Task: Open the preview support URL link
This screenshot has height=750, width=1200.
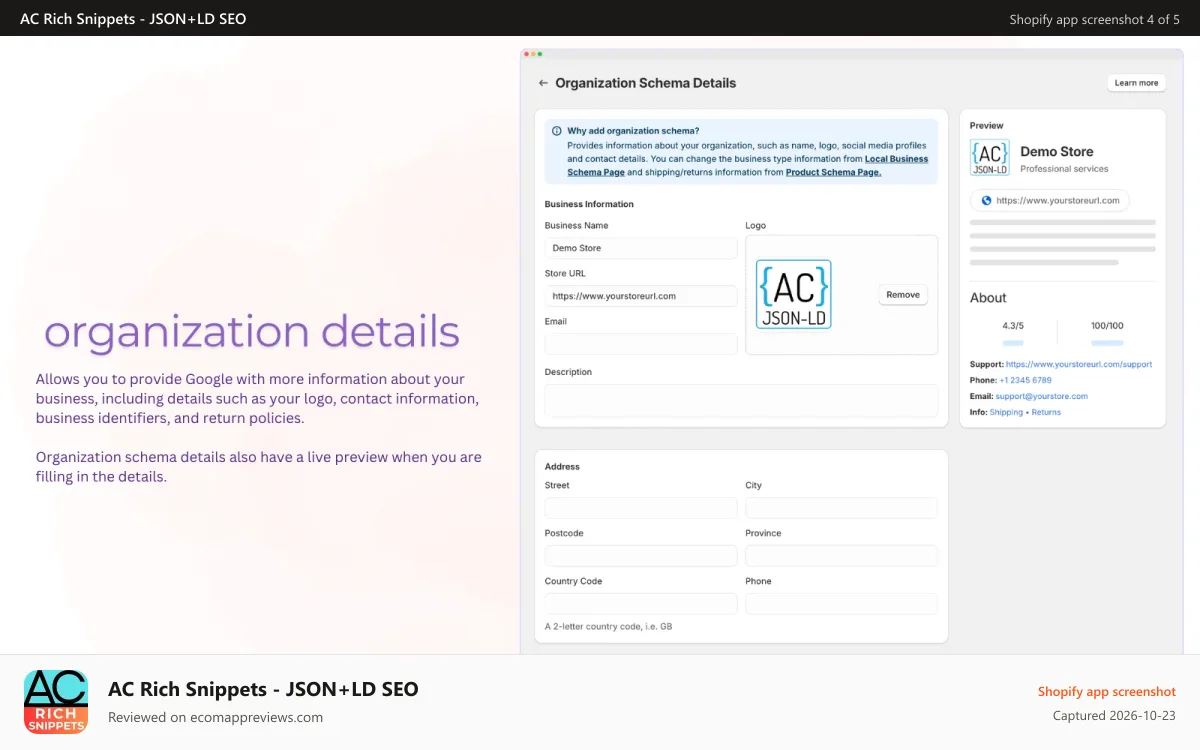Action: 1079,364
